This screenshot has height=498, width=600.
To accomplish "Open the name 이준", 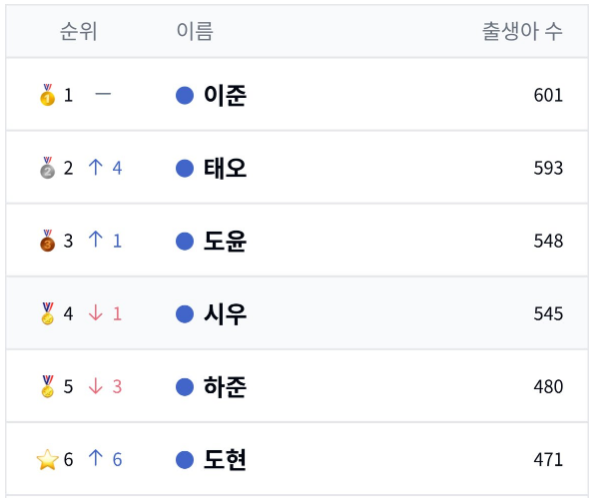I will [224, 95].
